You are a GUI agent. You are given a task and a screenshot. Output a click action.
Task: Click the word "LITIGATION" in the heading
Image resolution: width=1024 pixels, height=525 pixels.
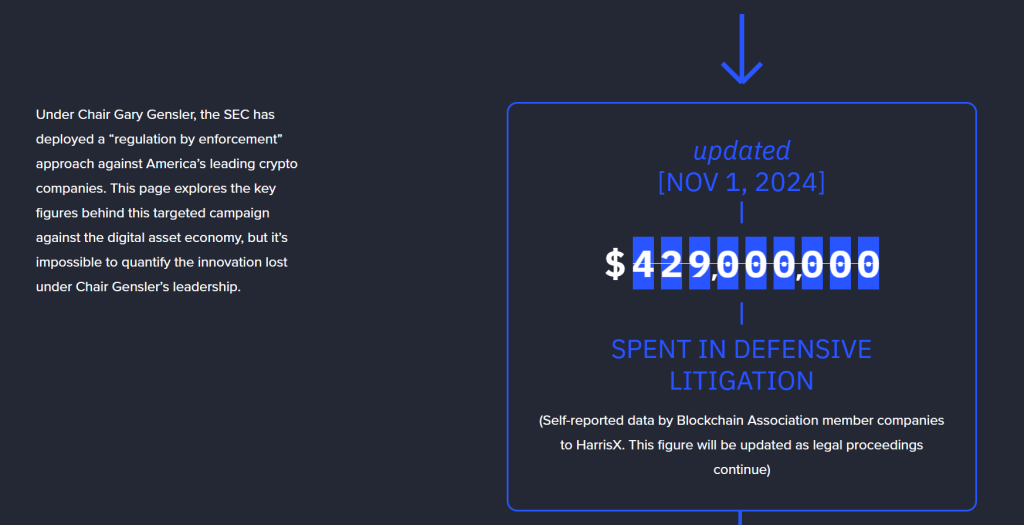(741, 381)
